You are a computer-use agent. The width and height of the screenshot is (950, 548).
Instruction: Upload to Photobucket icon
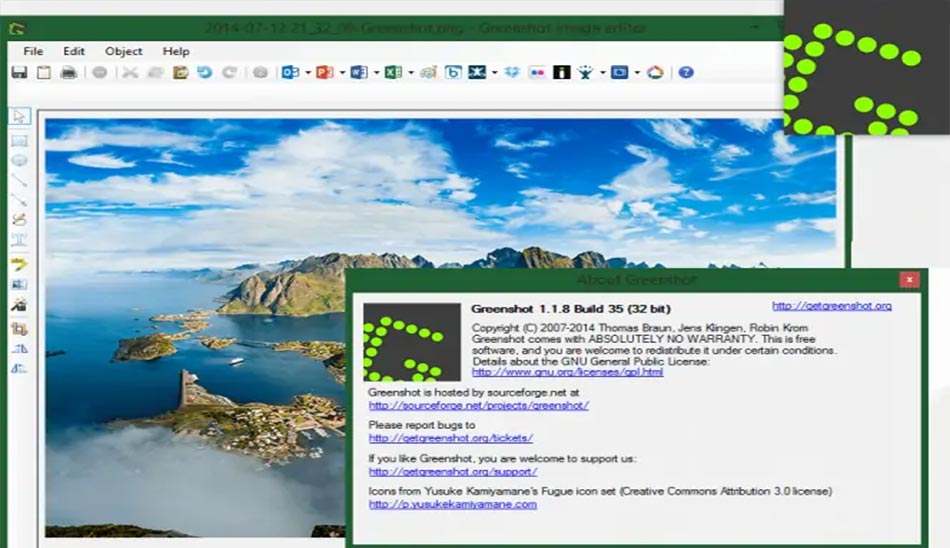pos(619,73)
